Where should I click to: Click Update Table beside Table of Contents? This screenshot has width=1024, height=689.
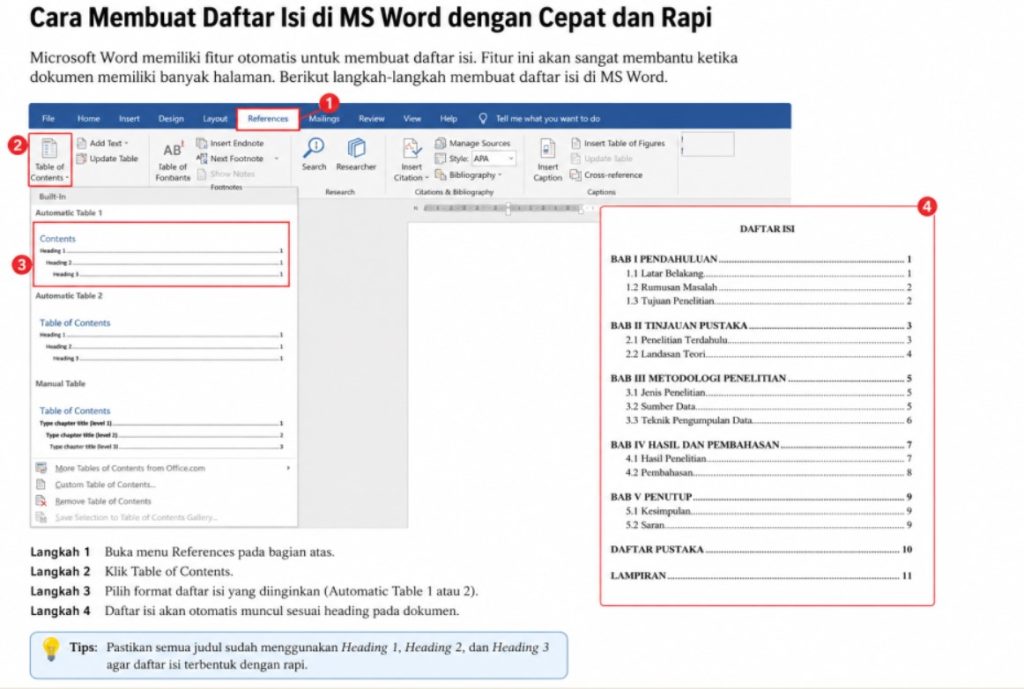tap(107, 159)
